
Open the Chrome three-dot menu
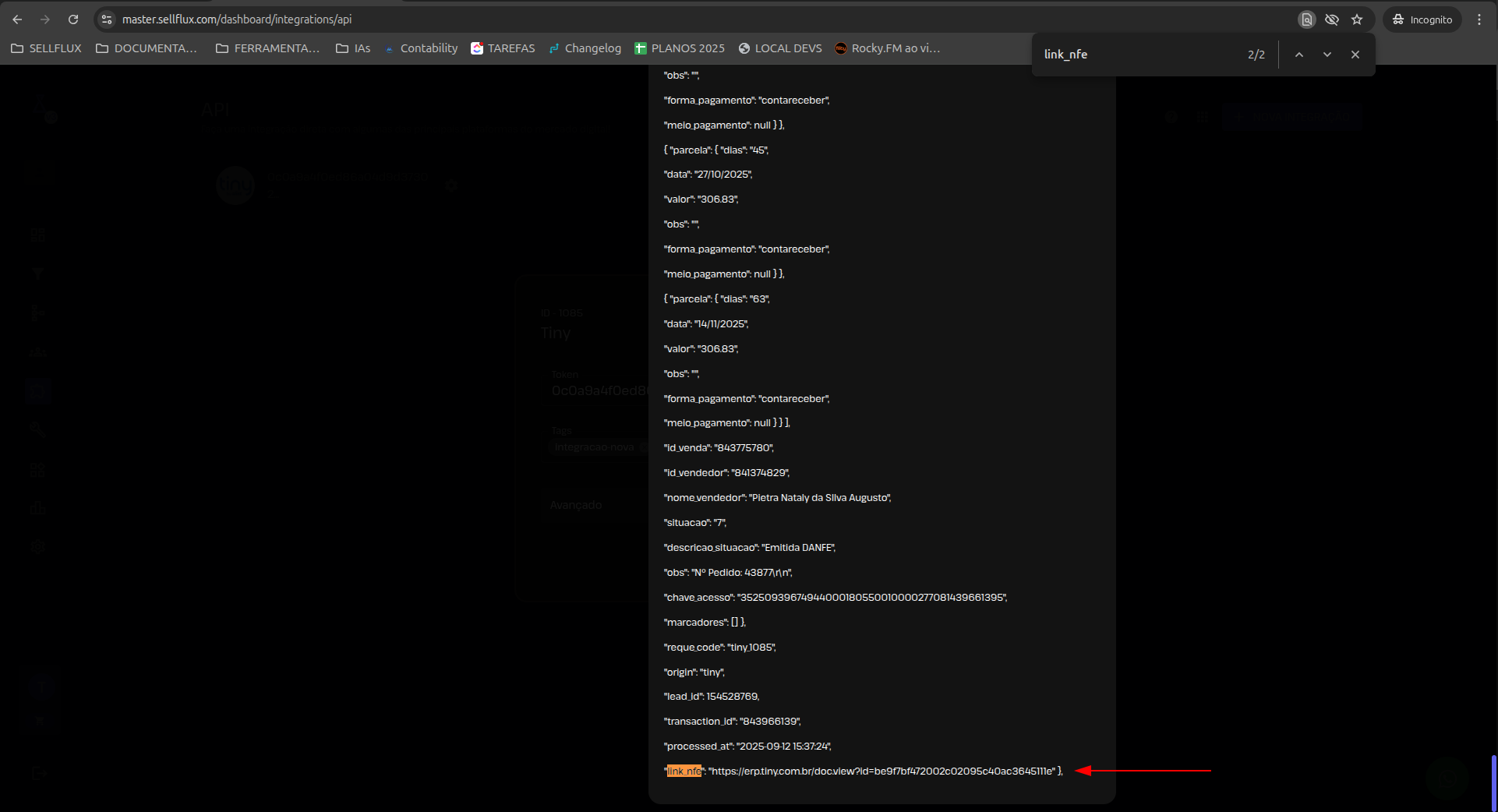1479,19
